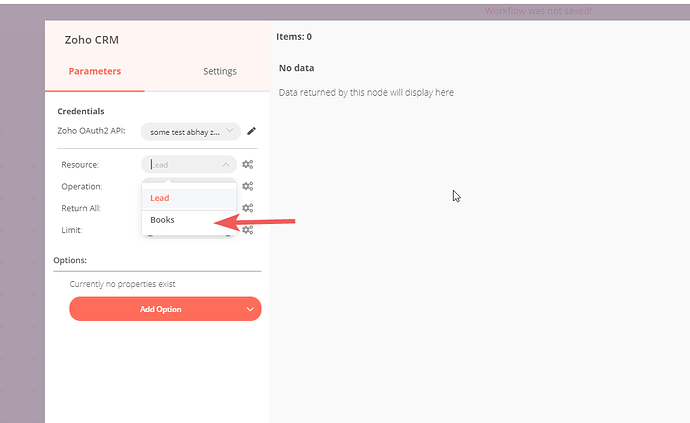Click the pencil icon to edit credentials

(252, 131)
